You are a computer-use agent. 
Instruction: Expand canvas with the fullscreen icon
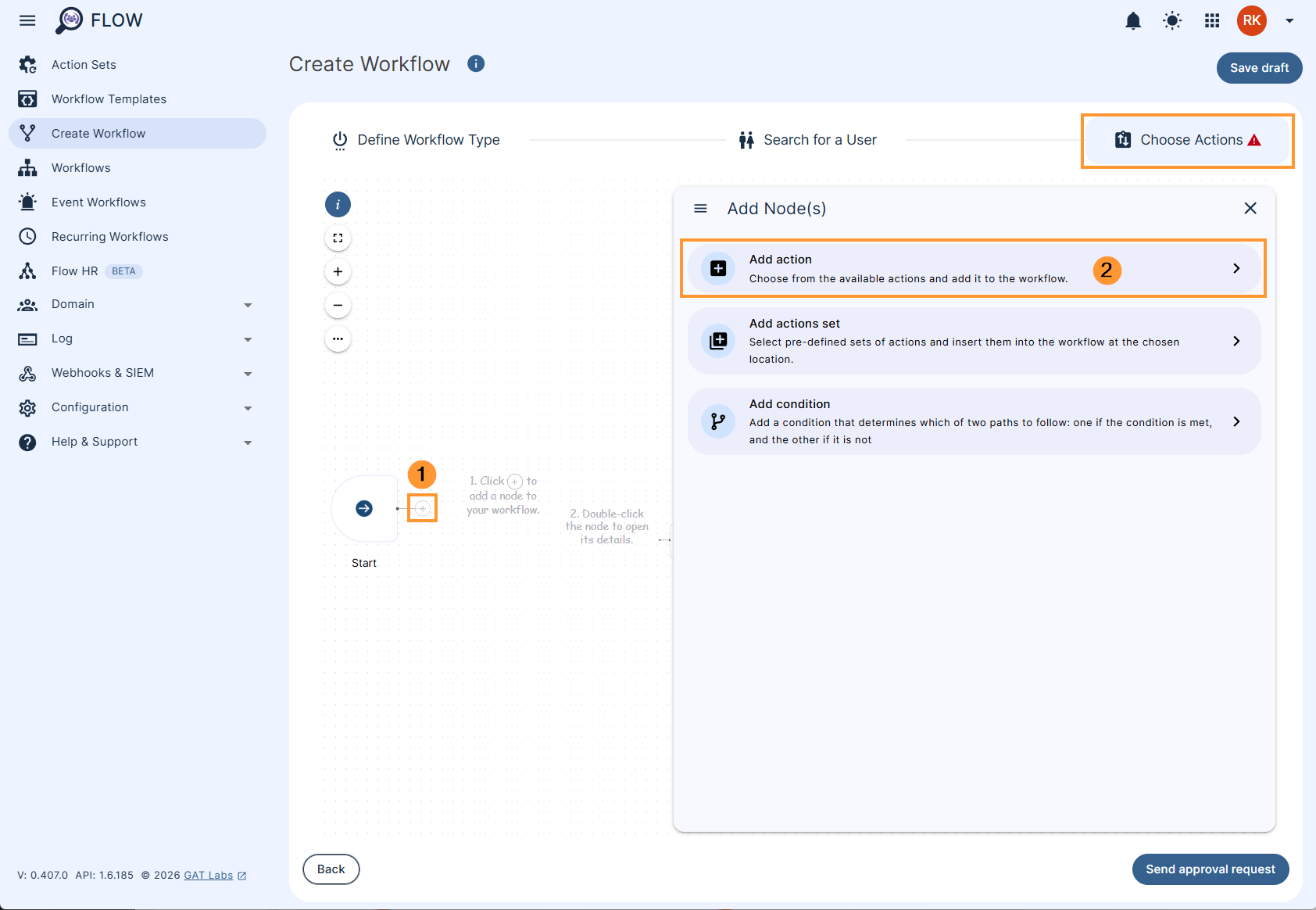338,238
